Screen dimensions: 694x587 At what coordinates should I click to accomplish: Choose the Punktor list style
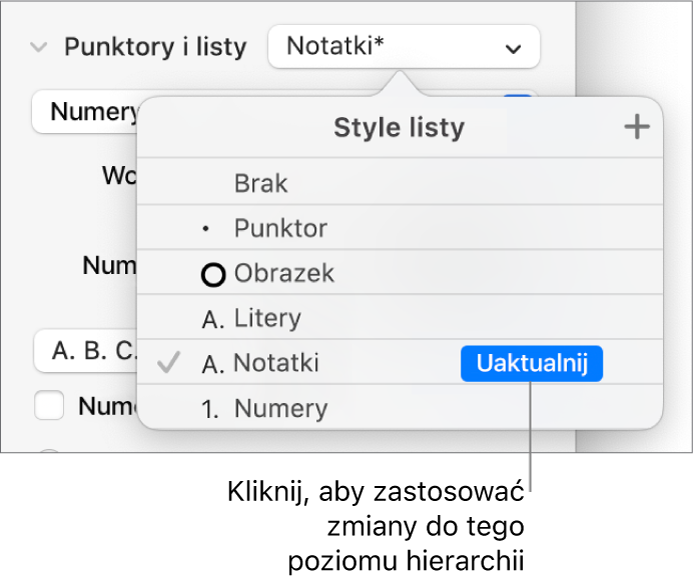(x=400, y=228)
